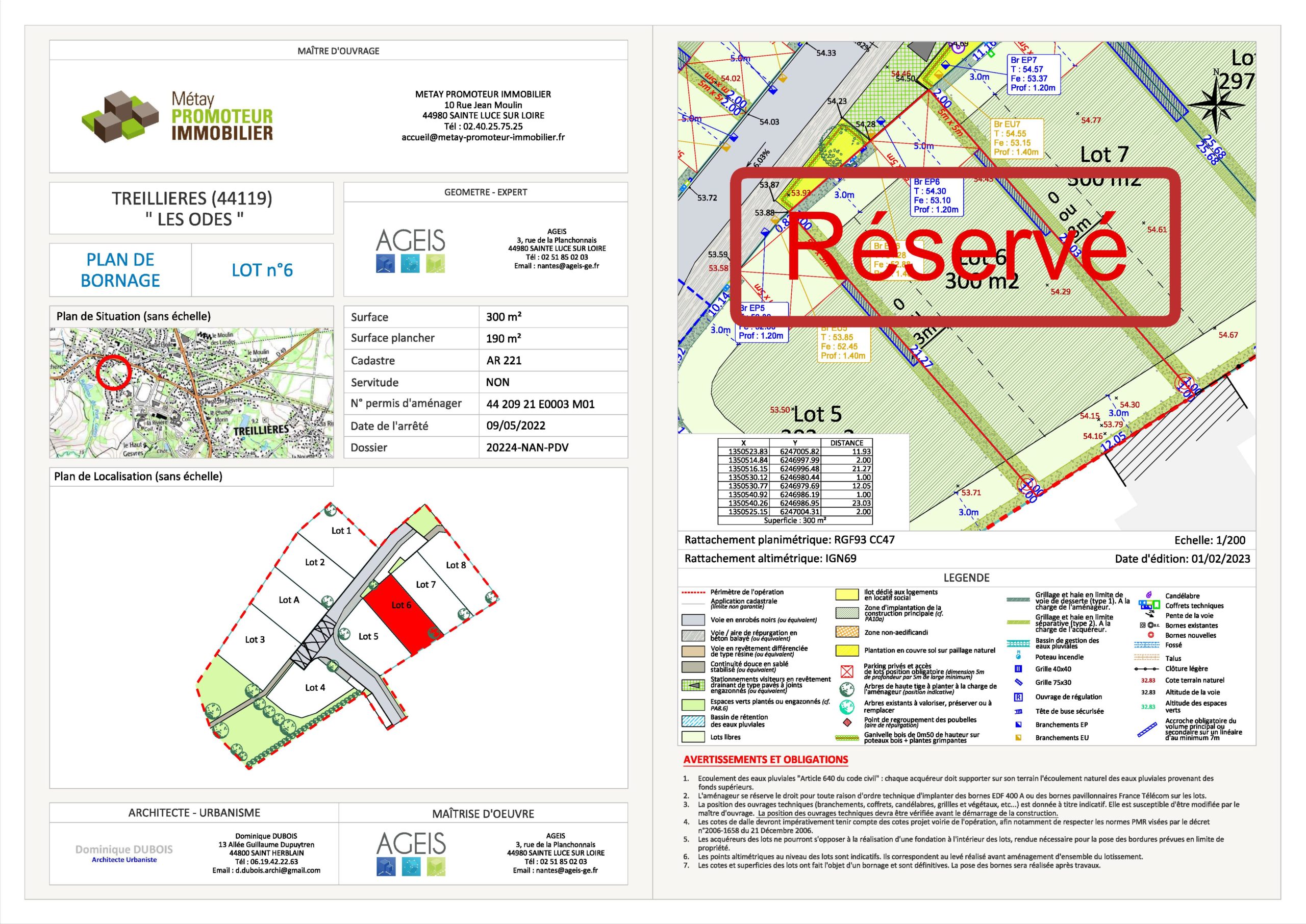The height and width of the screenshot is (924, 1306).
Task: Click the Stationnements visiteurs green grid swatch
Action: [x=692, y=686]
